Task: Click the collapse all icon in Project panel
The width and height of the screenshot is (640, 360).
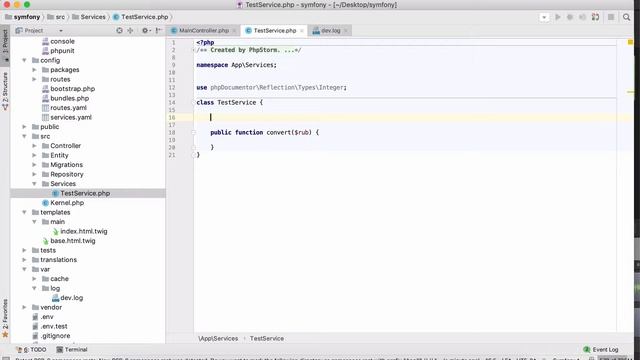Action: [130, 31]
